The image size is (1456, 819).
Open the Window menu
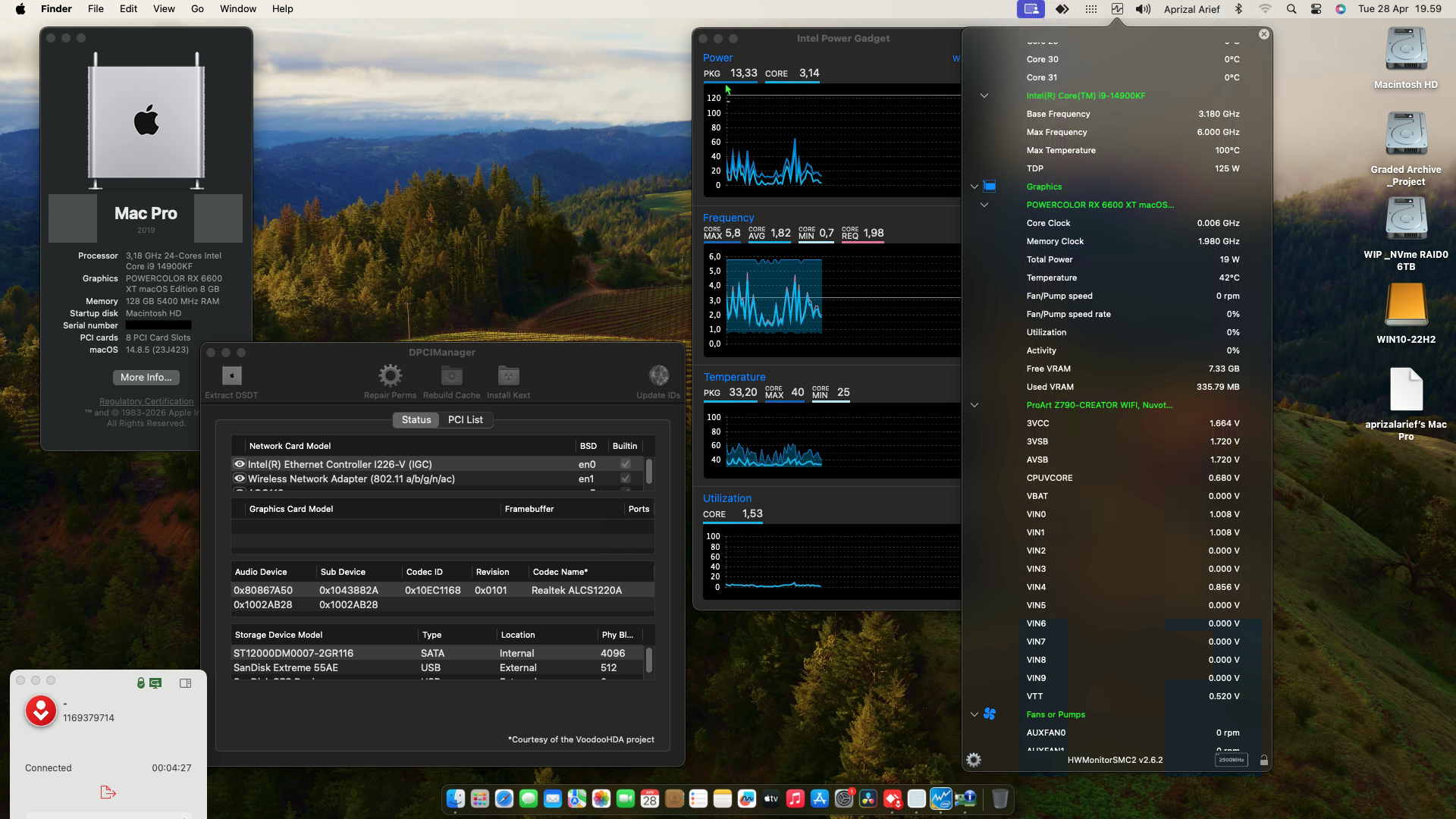click(x=238, y=9)
